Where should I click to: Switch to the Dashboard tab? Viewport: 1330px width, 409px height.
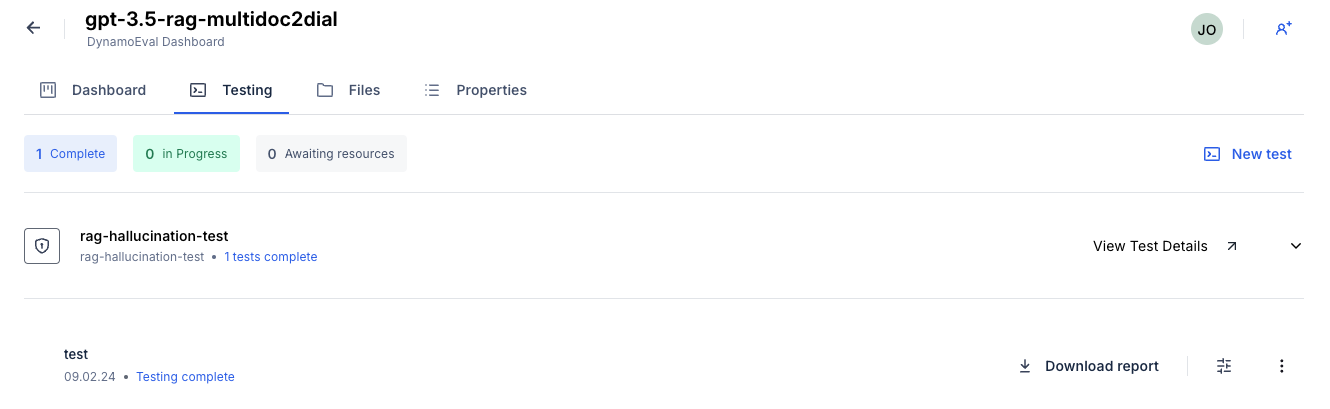point(93,90)
